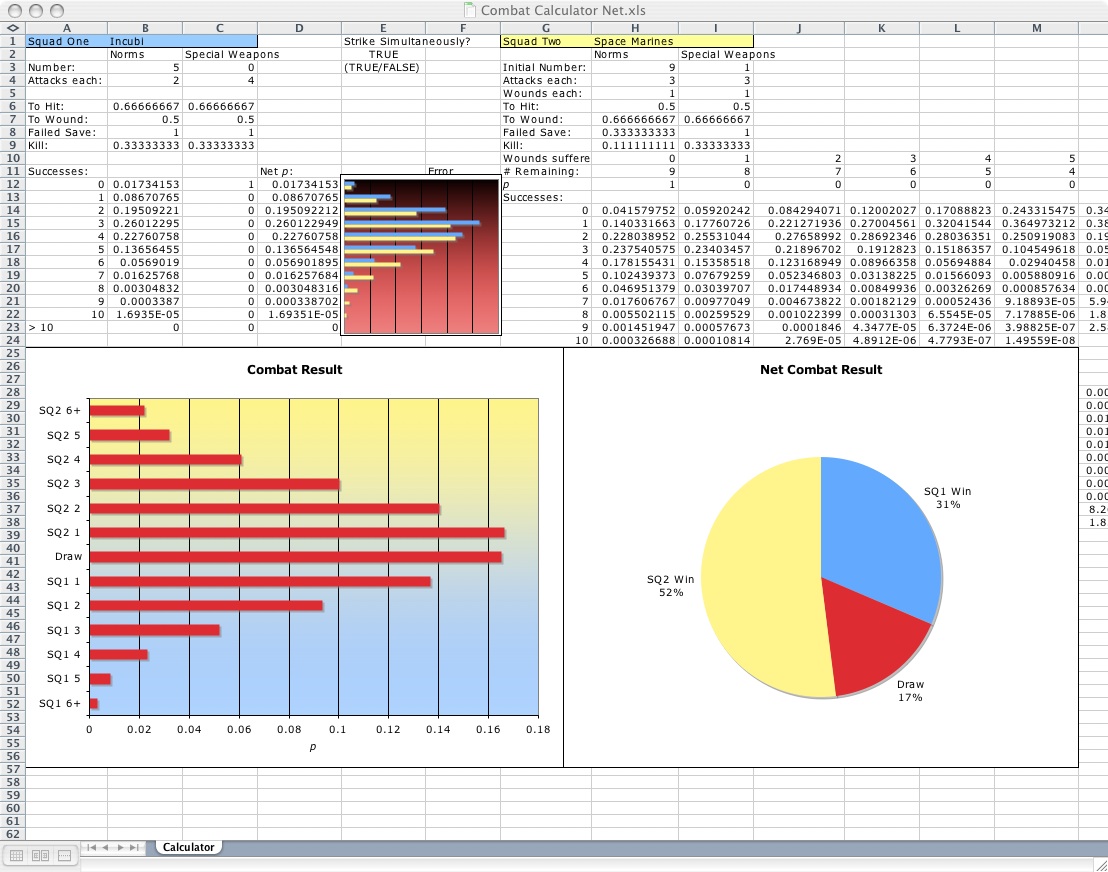Select column K header
The width and height of the screenshot is (1108, 872).
881,28
